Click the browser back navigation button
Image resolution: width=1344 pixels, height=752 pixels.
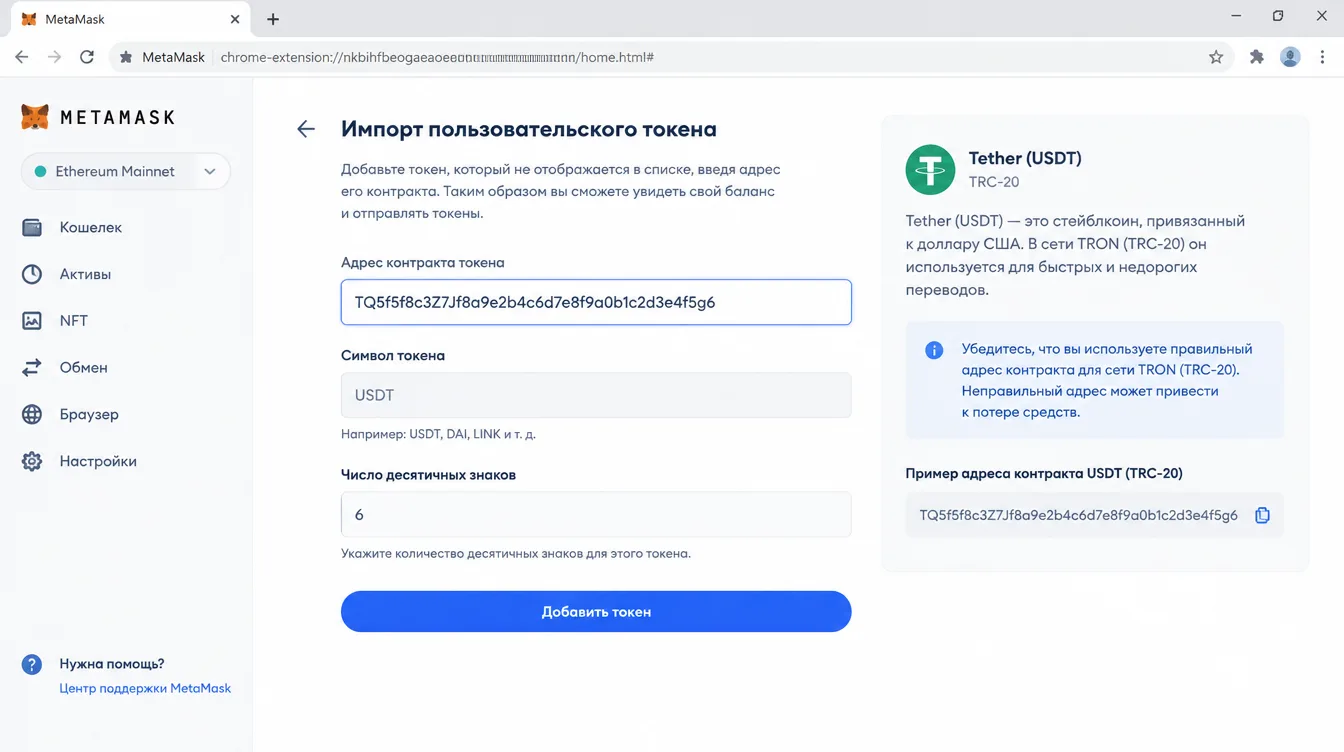click(22, 57)
